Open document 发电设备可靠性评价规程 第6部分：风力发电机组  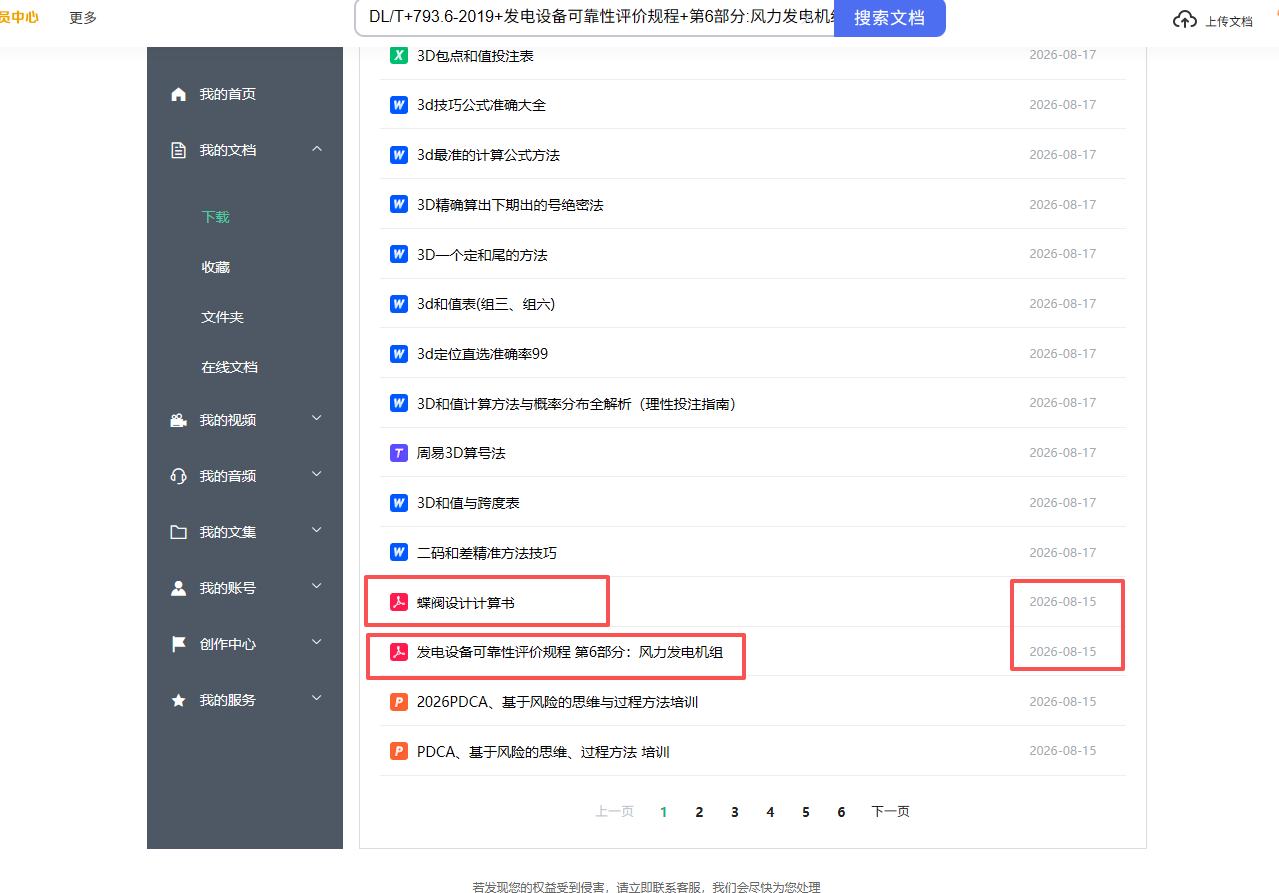click(570, 652)
